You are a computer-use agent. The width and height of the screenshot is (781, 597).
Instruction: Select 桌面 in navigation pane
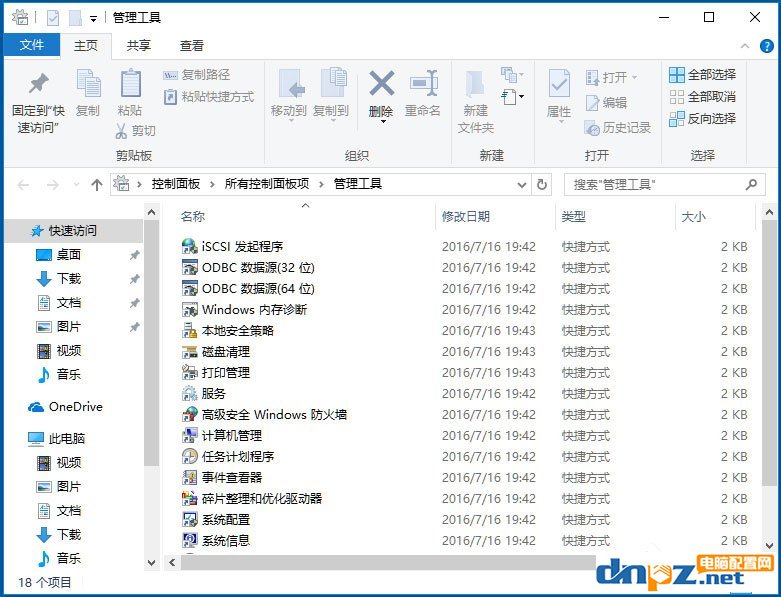[68, 255]
